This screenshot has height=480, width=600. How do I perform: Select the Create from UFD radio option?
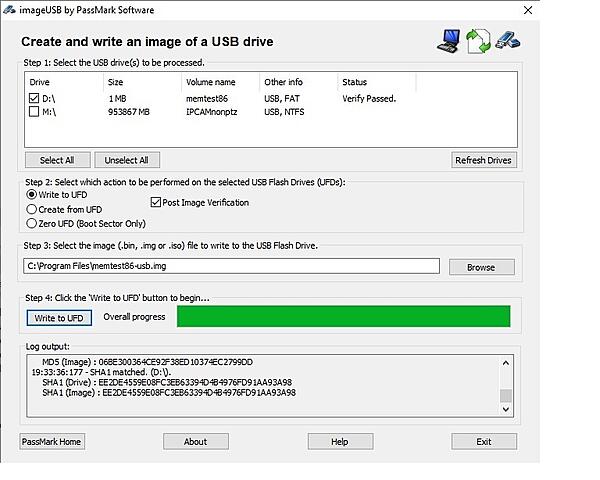pos(31,209)
